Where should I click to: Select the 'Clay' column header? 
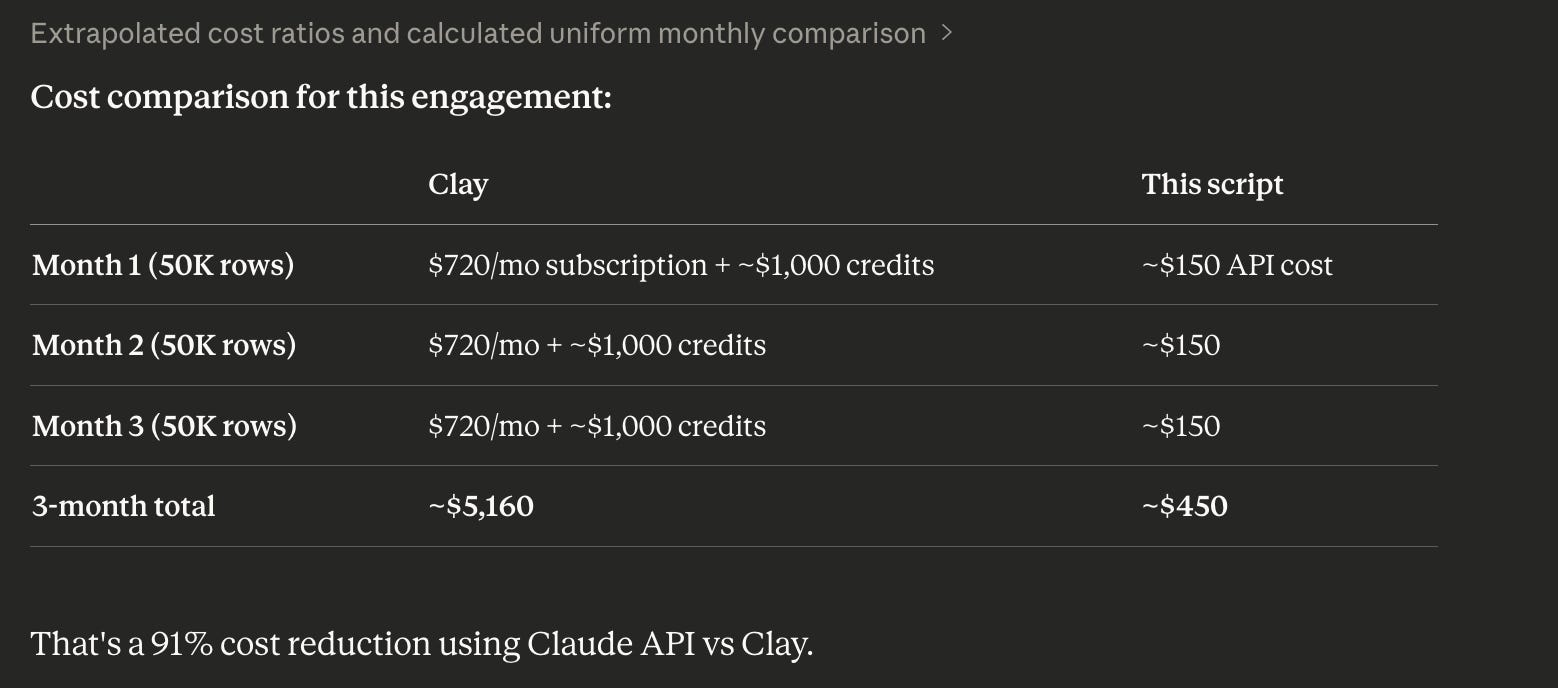coord(458,184)
